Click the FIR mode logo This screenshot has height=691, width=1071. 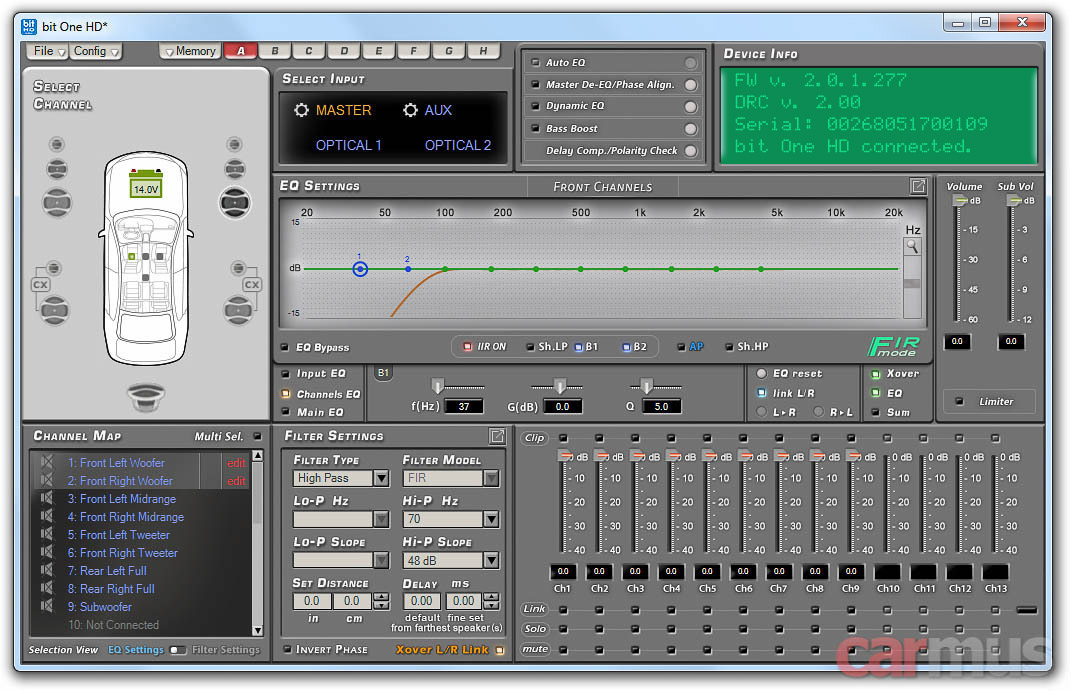[895, 346]
